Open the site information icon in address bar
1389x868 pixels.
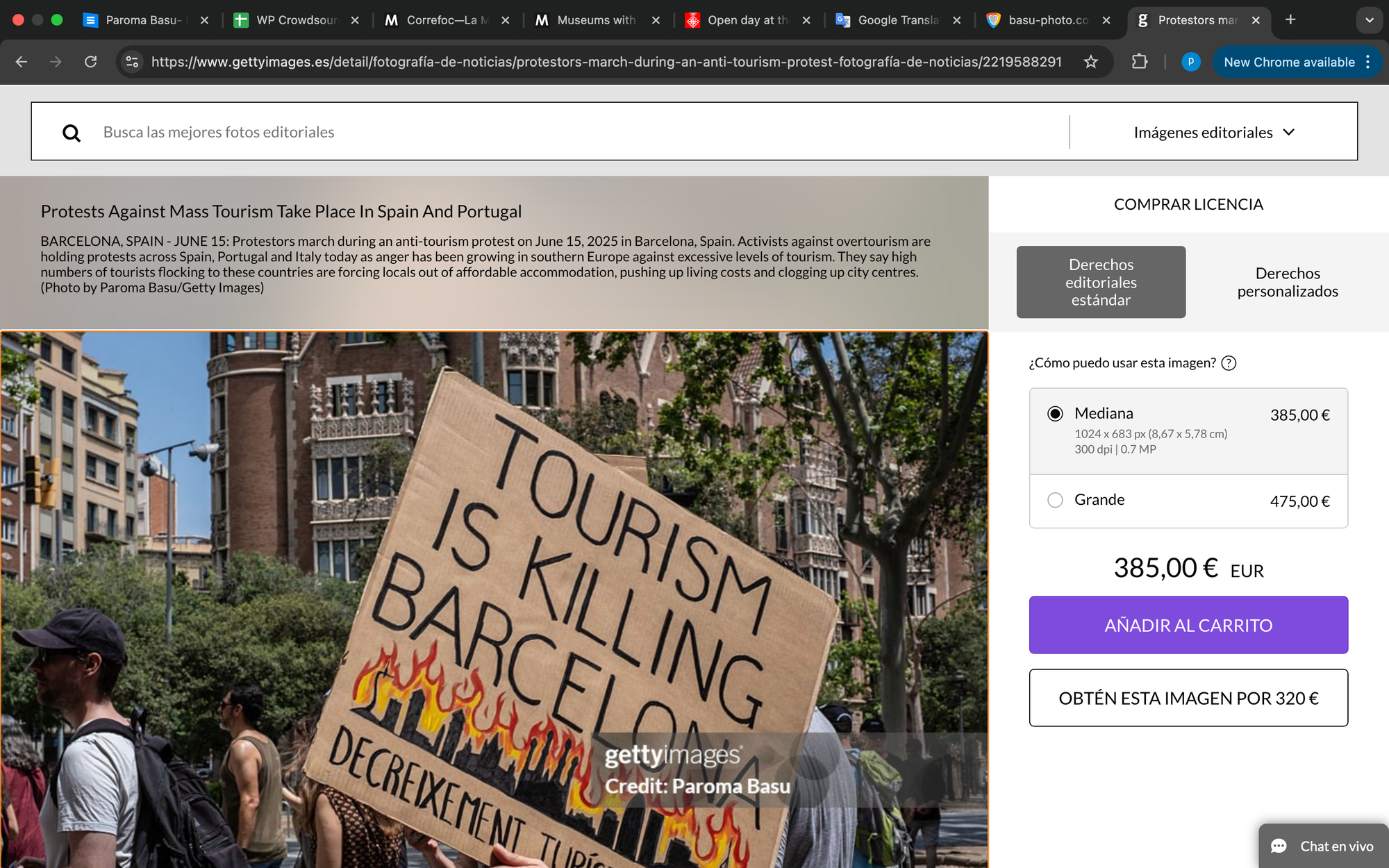tap(132, 62)
